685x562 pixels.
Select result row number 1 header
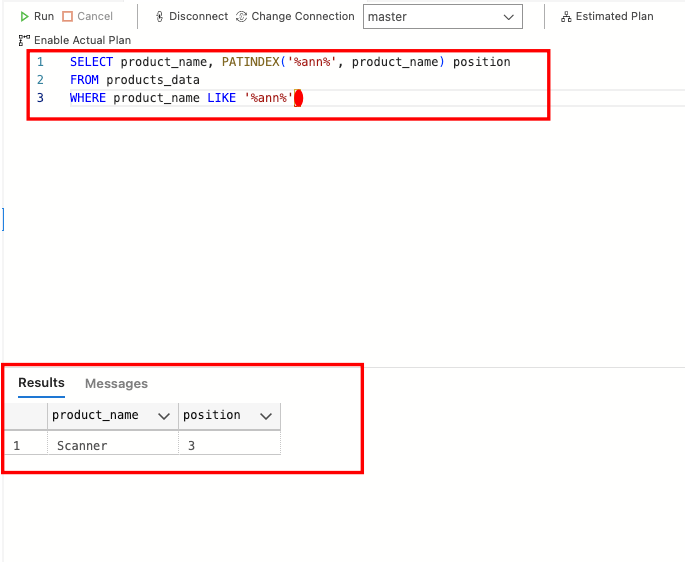(16, 446)
